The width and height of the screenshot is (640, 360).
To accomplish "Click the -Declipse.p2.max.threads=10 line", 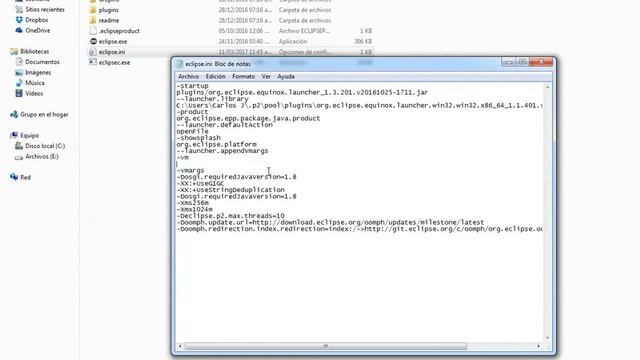I will coord(231,216).
